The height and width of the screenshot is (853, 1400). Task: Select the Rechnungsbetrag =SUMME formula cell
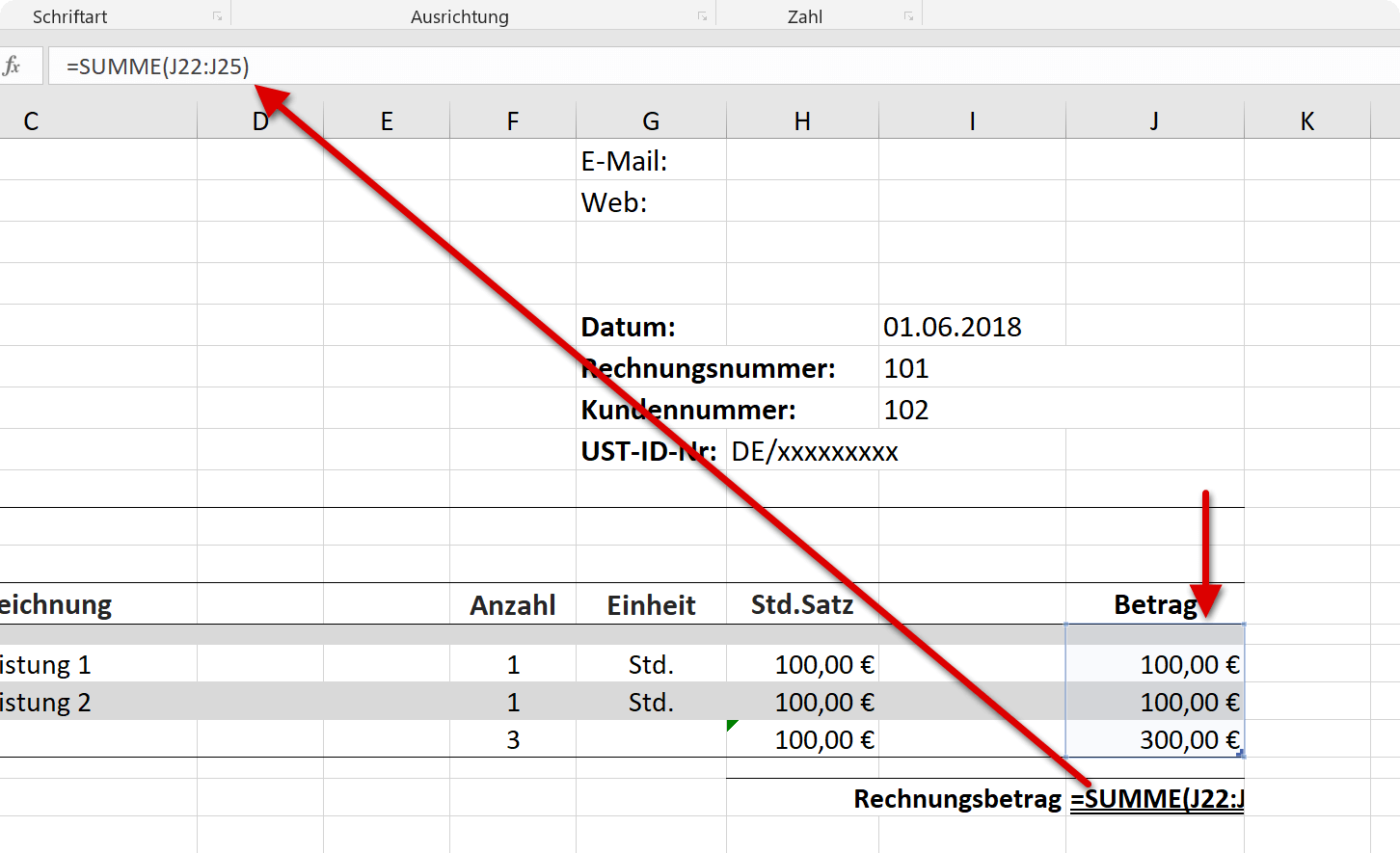click(x=1155, y=798)
